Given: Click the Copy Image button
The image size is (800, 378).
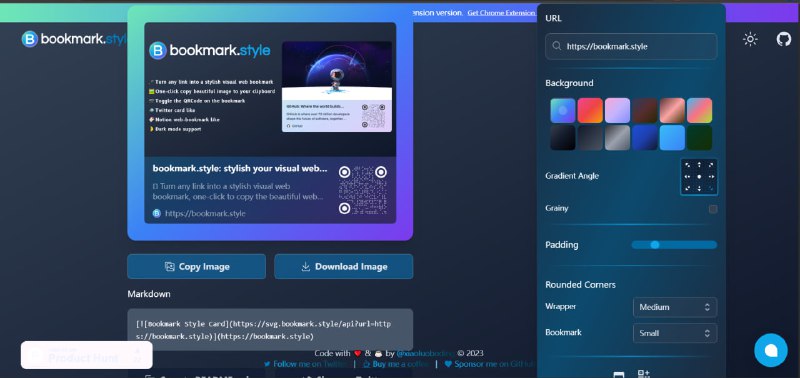Looking at the screenshot, I should click(196, 266).
